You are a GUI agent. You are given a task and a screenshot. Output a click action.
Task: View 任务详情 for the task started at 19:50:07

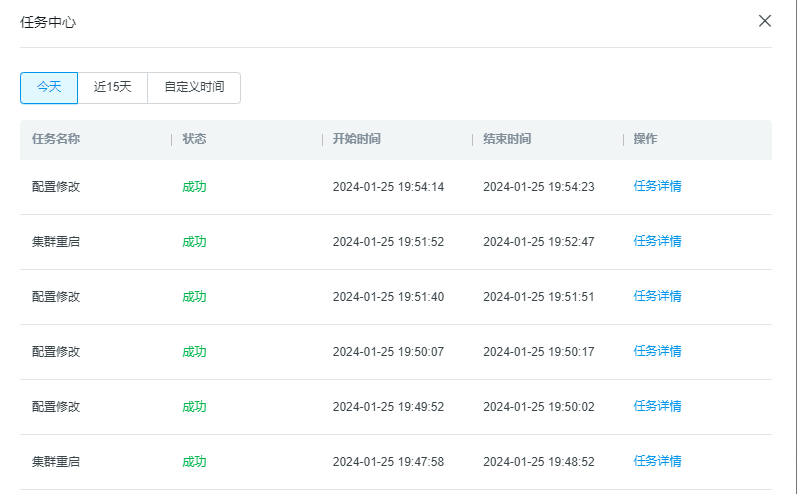pos(657,351)
